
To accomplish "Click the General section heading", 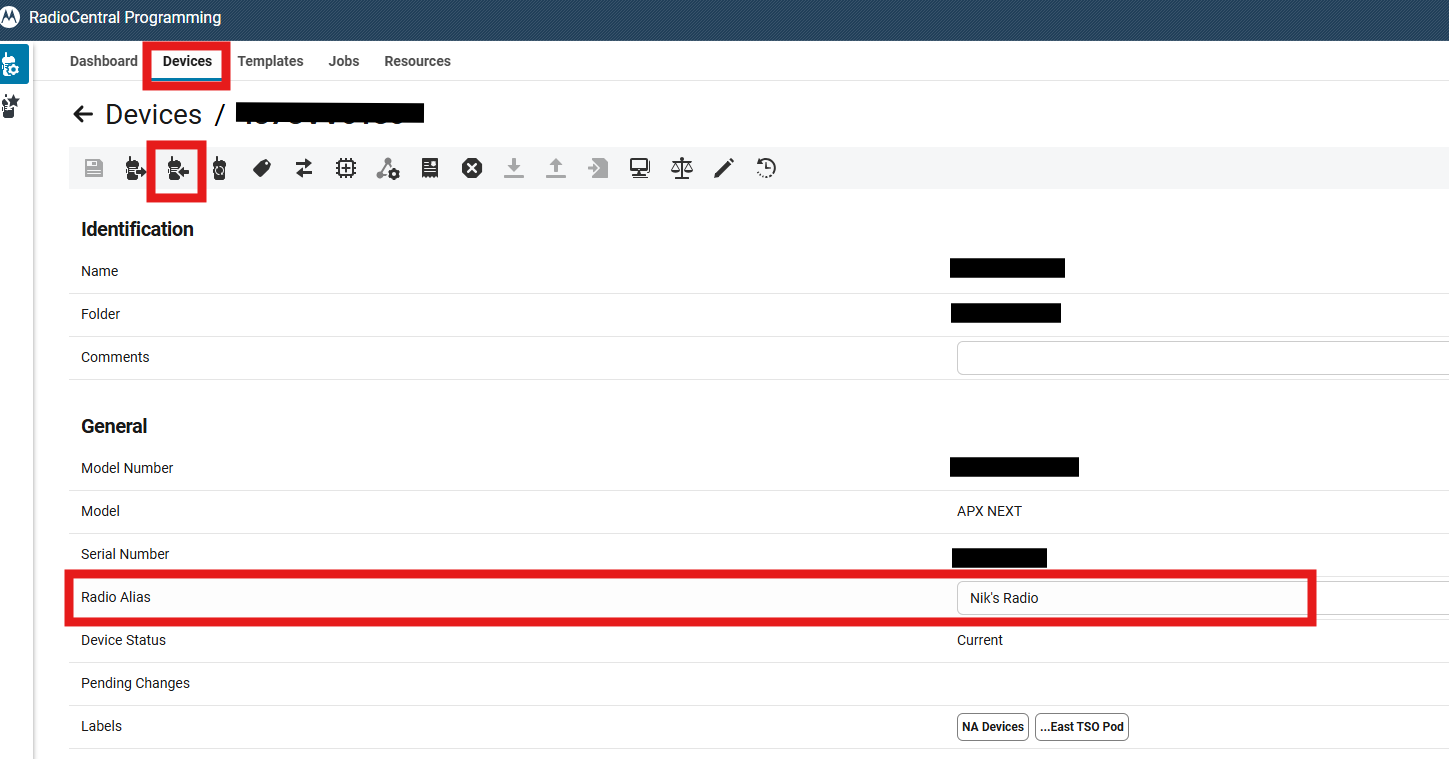I will click(114, 426).
